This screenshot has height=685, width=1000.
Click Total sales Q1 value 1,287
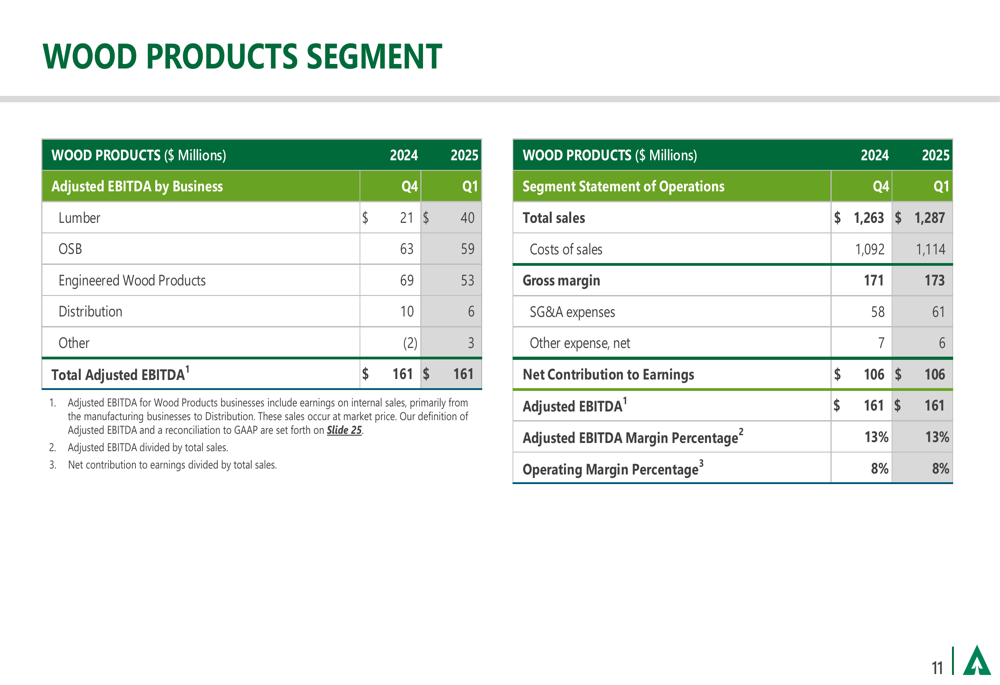click(x=929, y=218)
